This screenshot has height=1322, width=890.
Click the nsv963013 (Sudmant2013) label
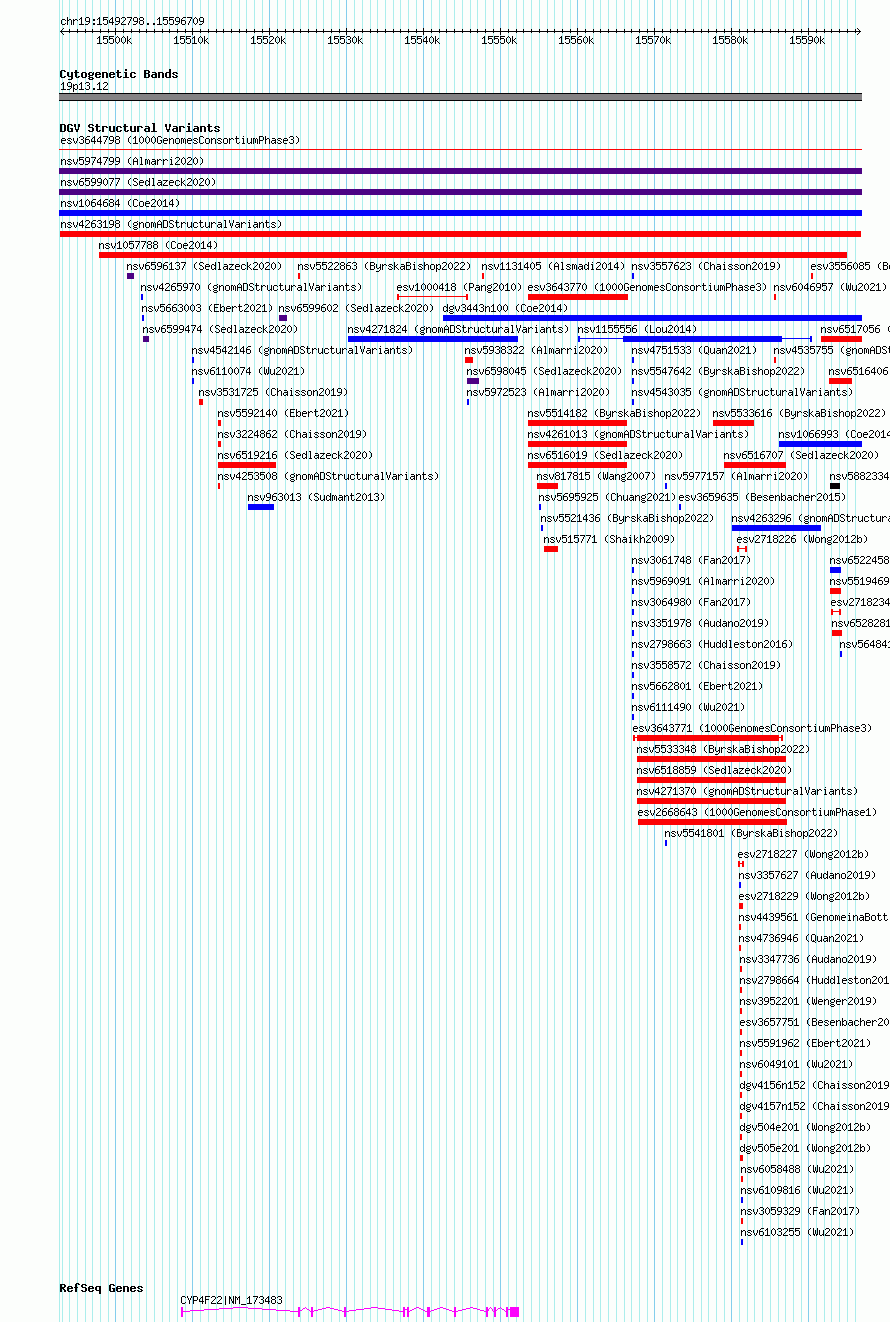pos(316,497)
